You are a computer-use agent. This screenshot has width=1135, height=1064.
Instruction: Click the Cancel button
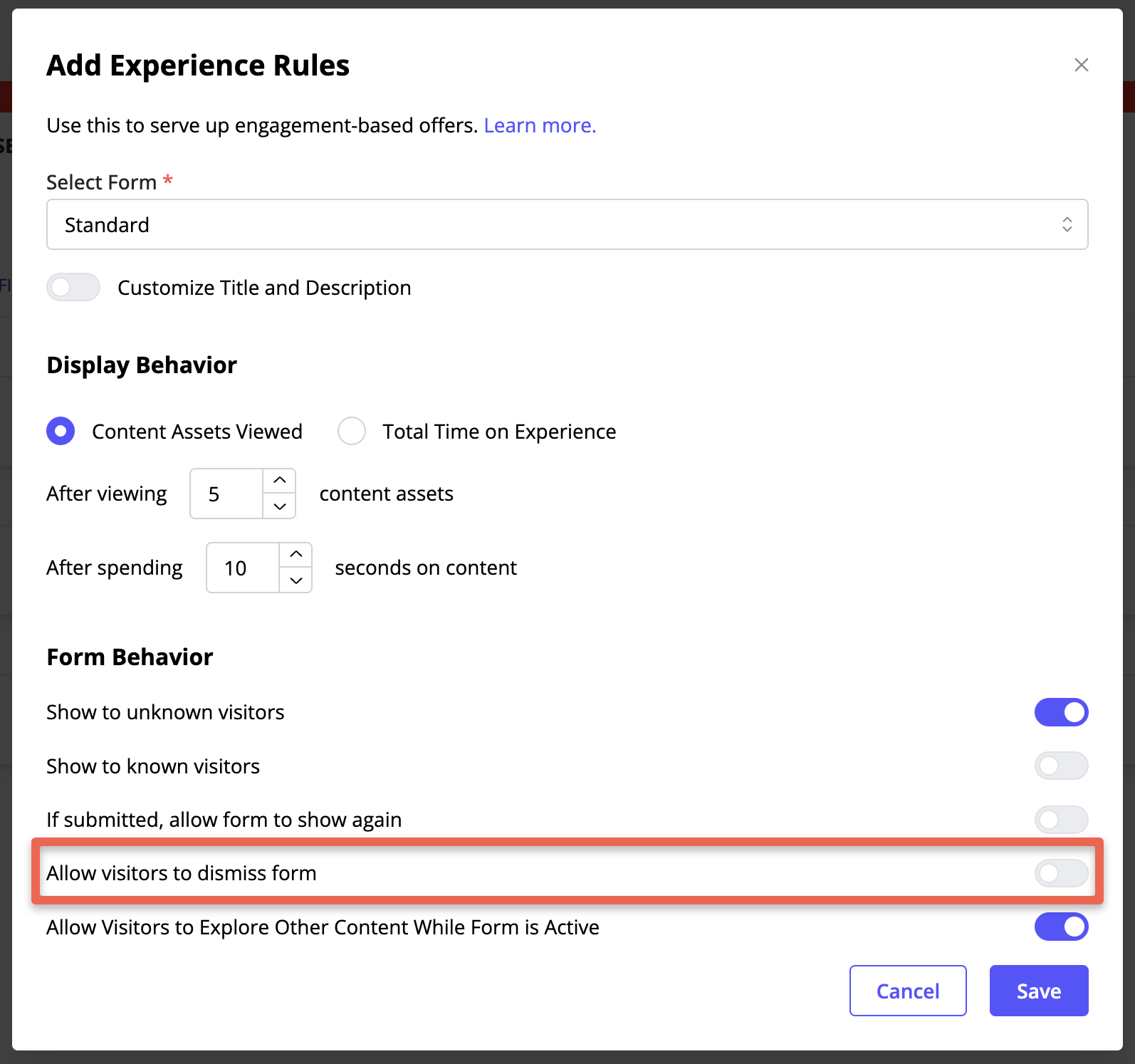click(x=908, y=991)
